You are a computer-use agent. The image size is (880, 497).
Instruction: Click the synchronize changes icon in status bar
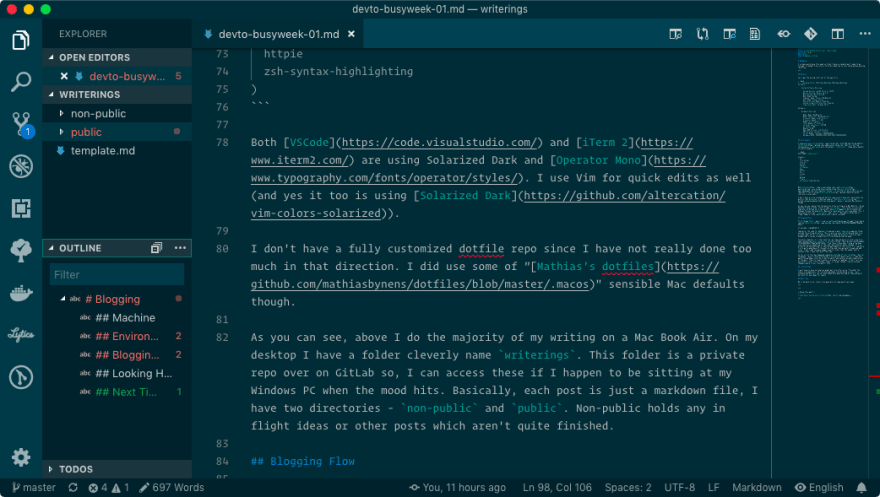(x=73, y=487)
